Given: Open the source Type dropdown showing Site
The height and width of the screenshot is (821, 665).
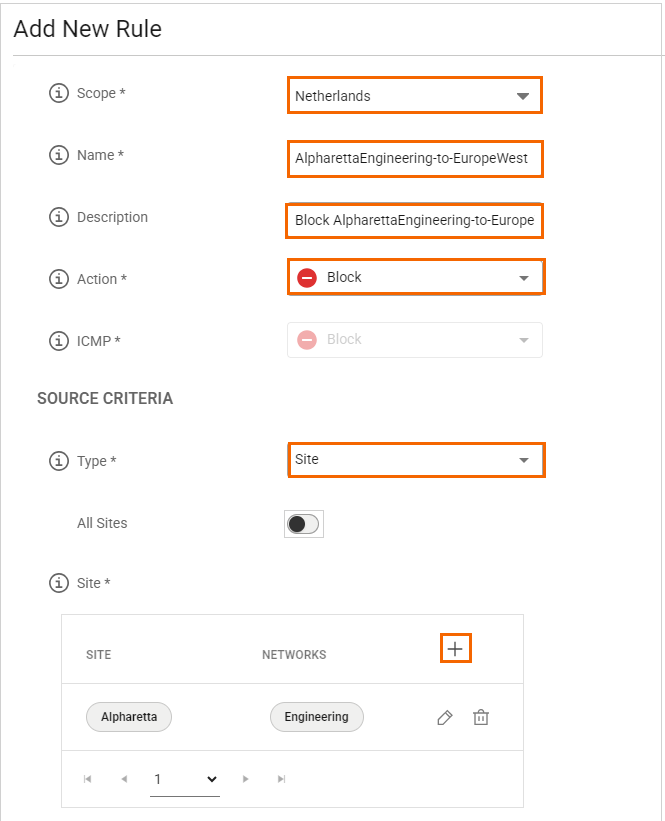Looking at the screenshot, I should (415, 460).
